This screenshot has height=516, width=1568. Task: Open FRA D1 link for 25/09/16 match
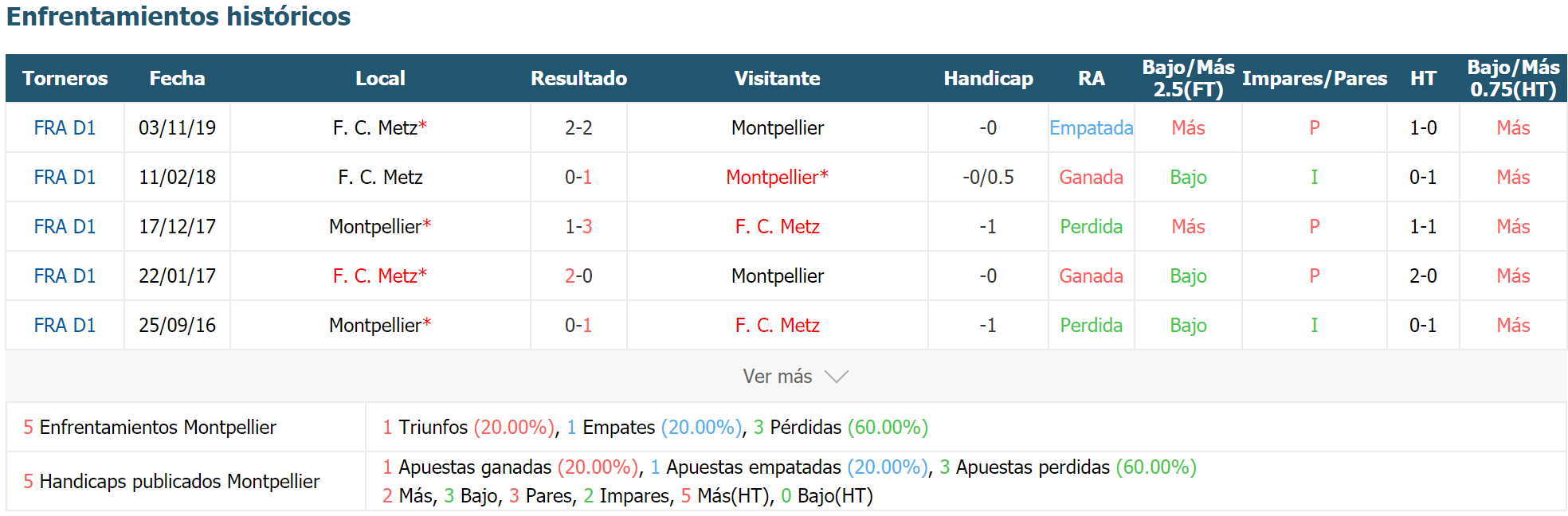point(65,325)
